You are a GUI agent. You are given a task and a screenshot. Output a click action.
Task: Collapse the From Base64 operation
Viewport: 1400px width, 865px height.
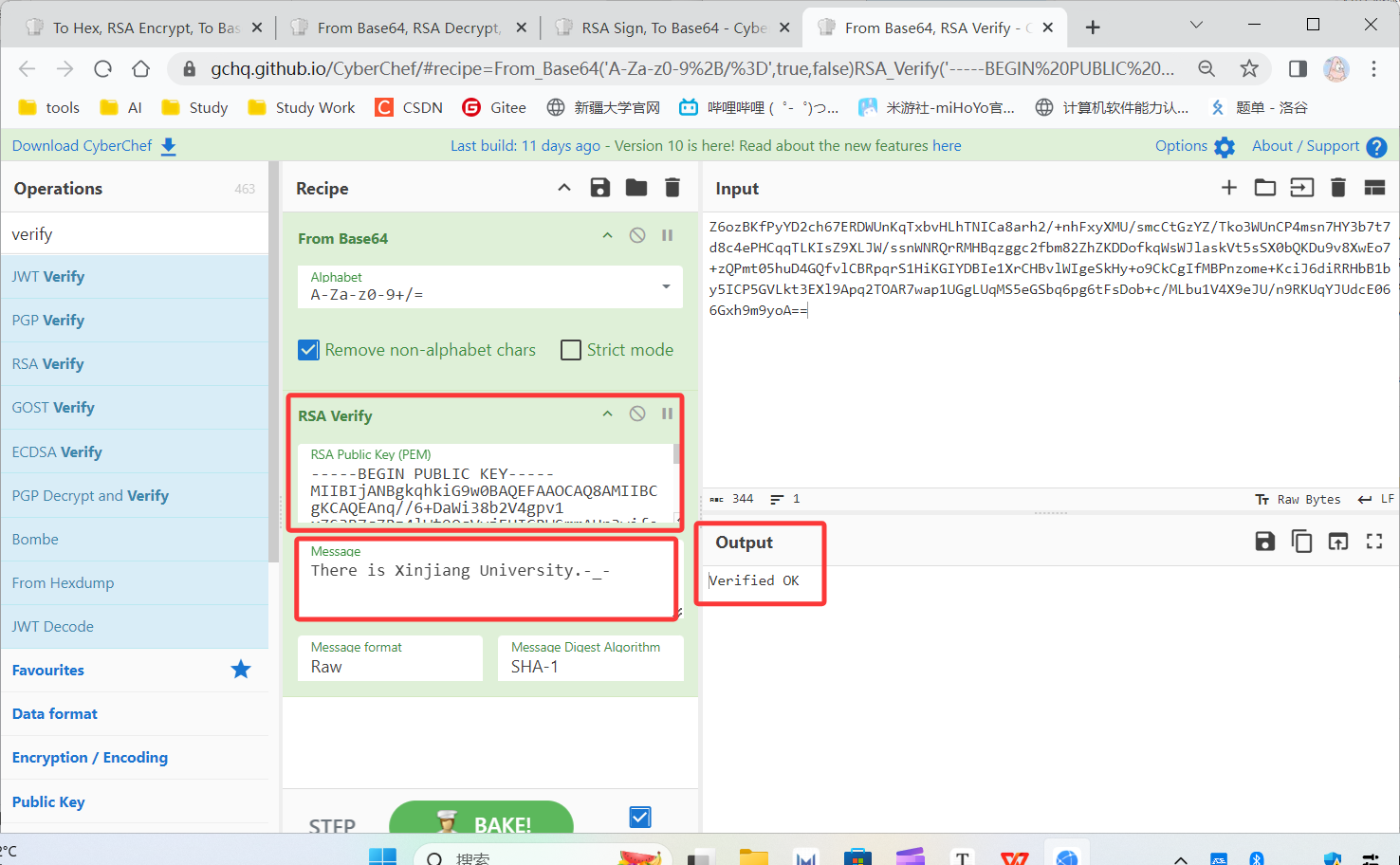[x=608, y=235]
